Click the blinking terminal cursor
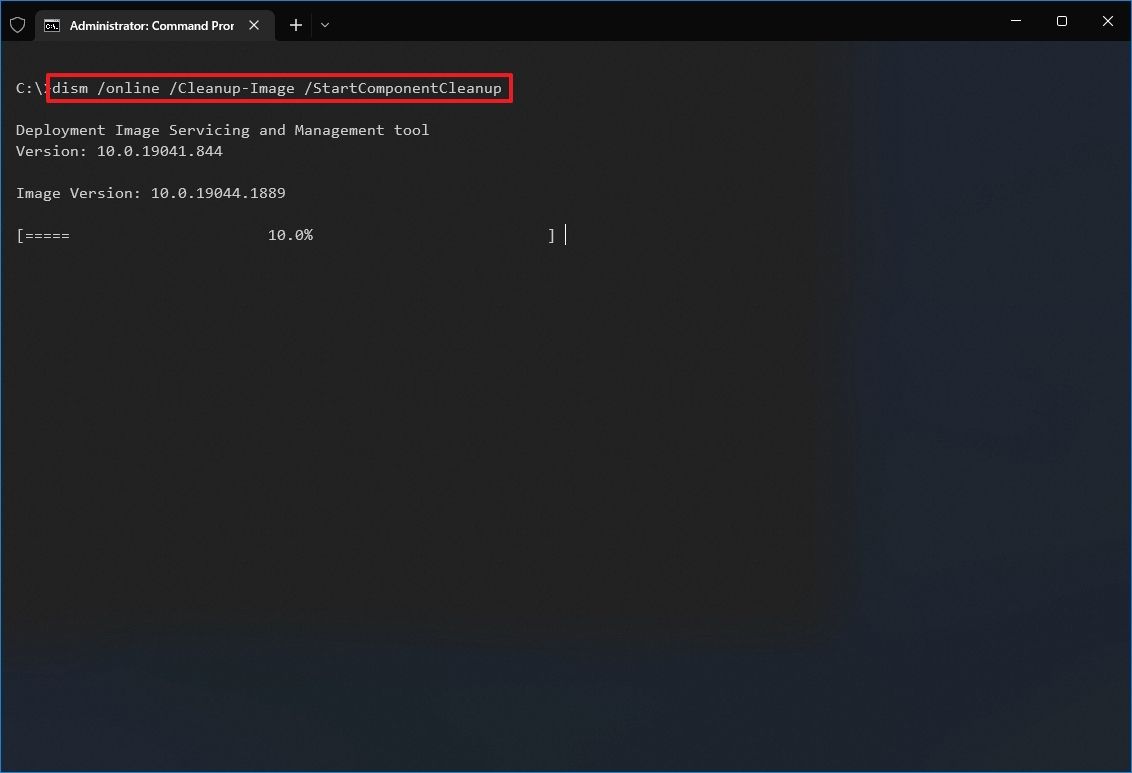Screen dimensions: 1132x773 (564, 235)
